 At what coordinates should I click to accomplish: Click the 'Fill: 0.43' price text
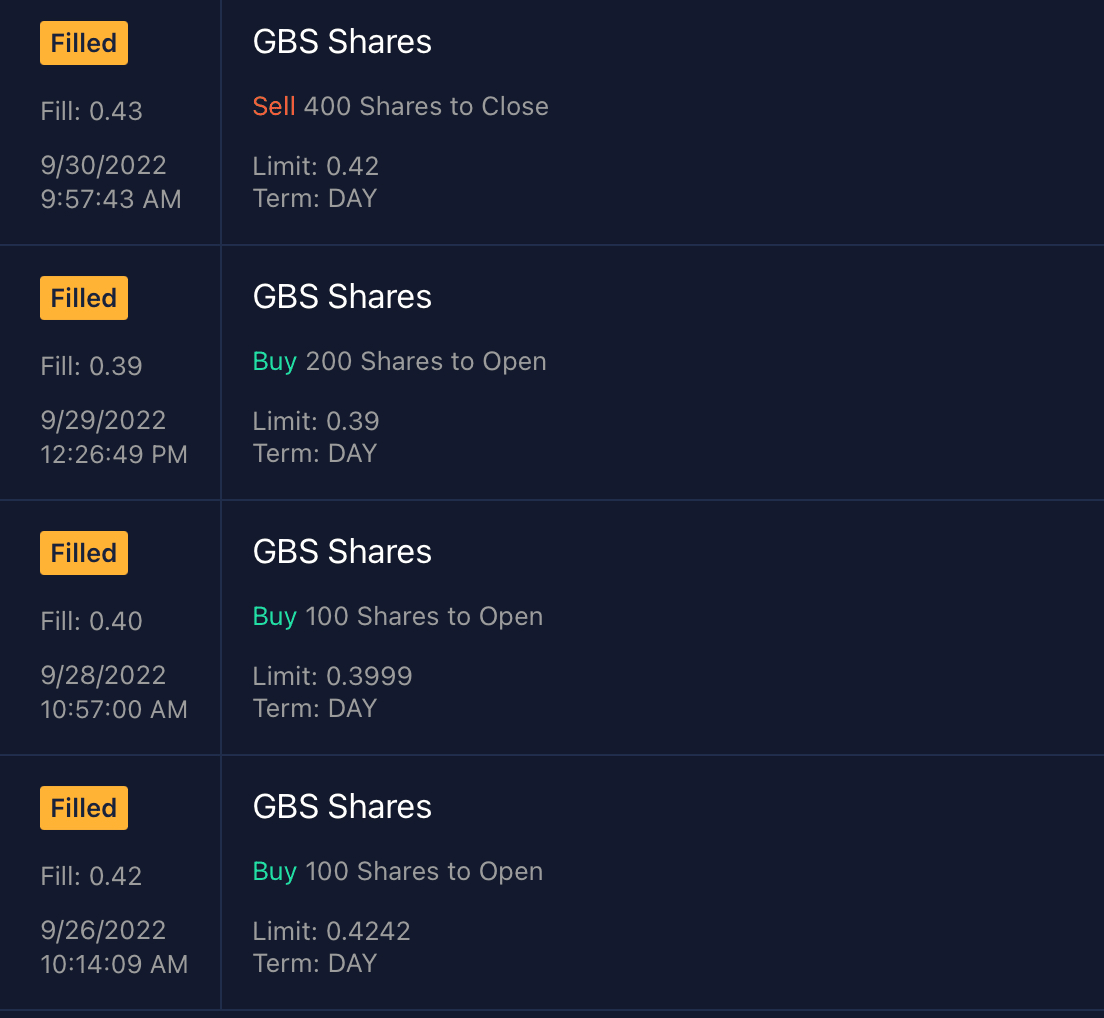tap(92, 111)
